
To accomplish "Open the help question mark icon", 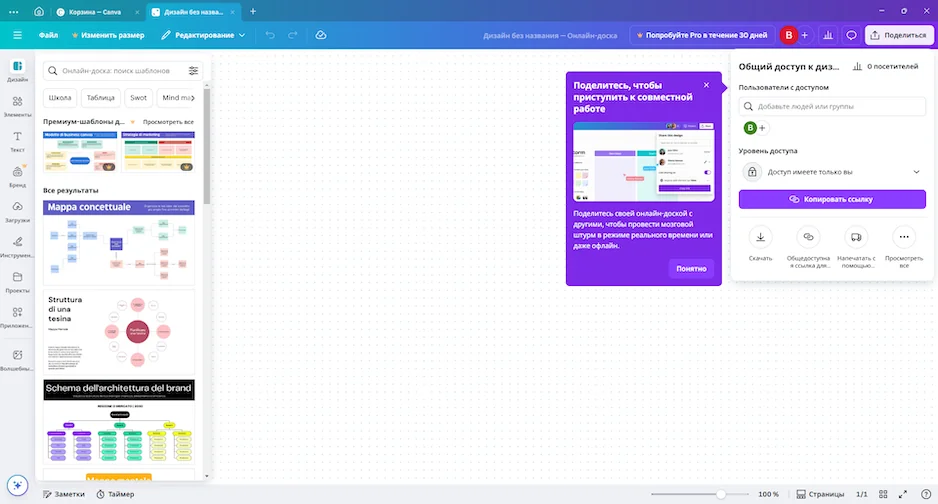I will 926,494.
